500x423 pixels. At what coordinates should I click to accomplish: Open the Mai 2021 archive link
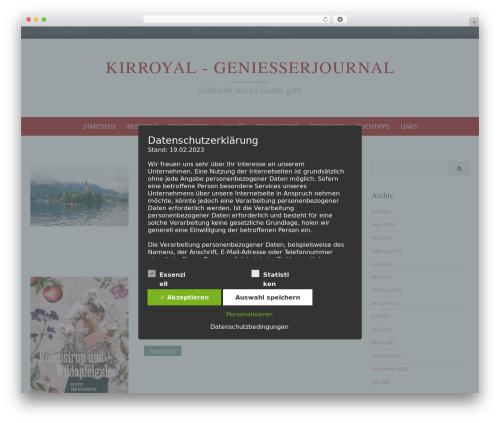pyautogui.click(x=381, y=330)
